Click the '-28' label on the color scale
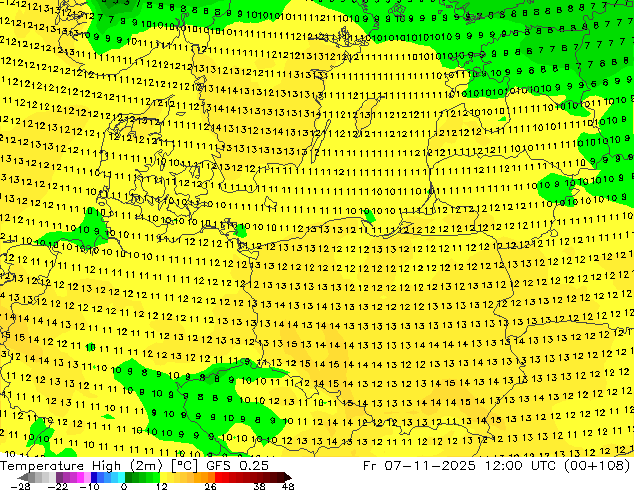This screenshot has height=490, width=634. click(20, 486)
